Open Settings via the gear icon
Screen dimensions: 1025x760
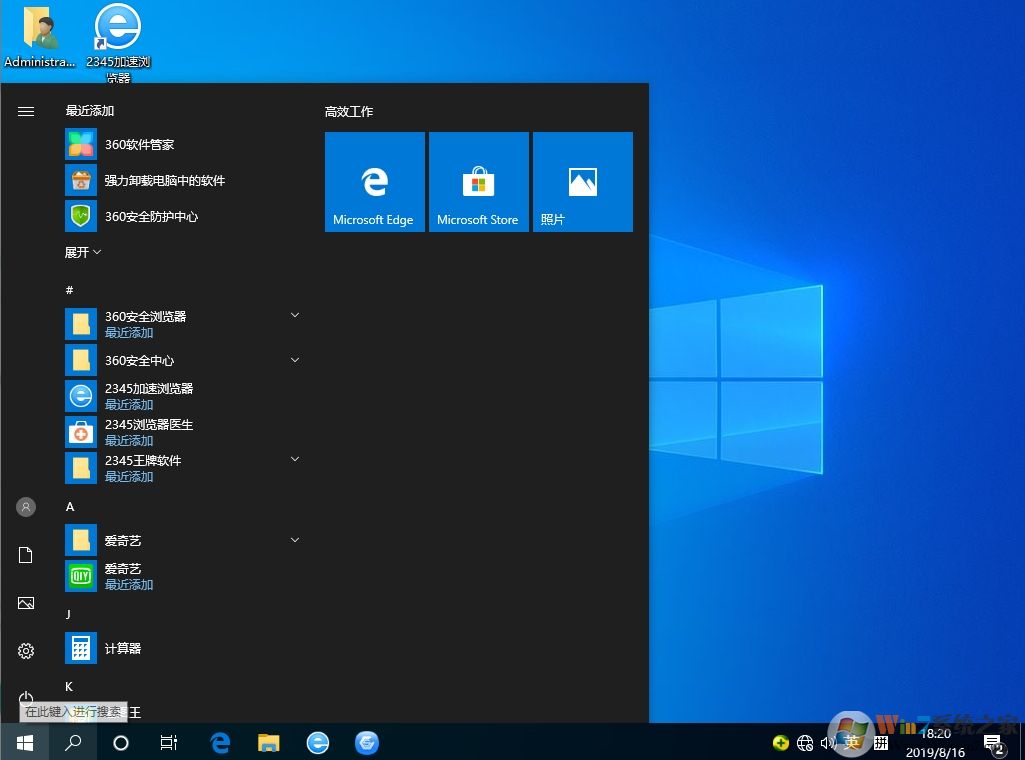tap(26, 649)
